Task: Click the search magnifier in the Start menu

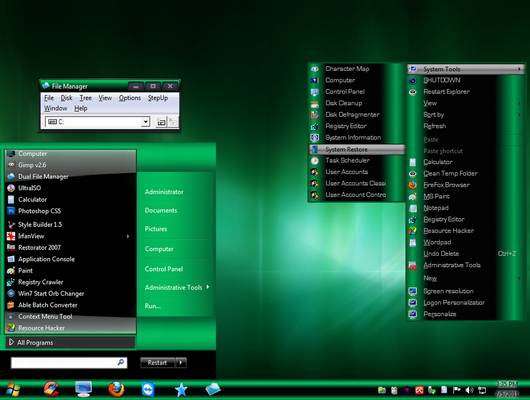Action: click(121, 362)
